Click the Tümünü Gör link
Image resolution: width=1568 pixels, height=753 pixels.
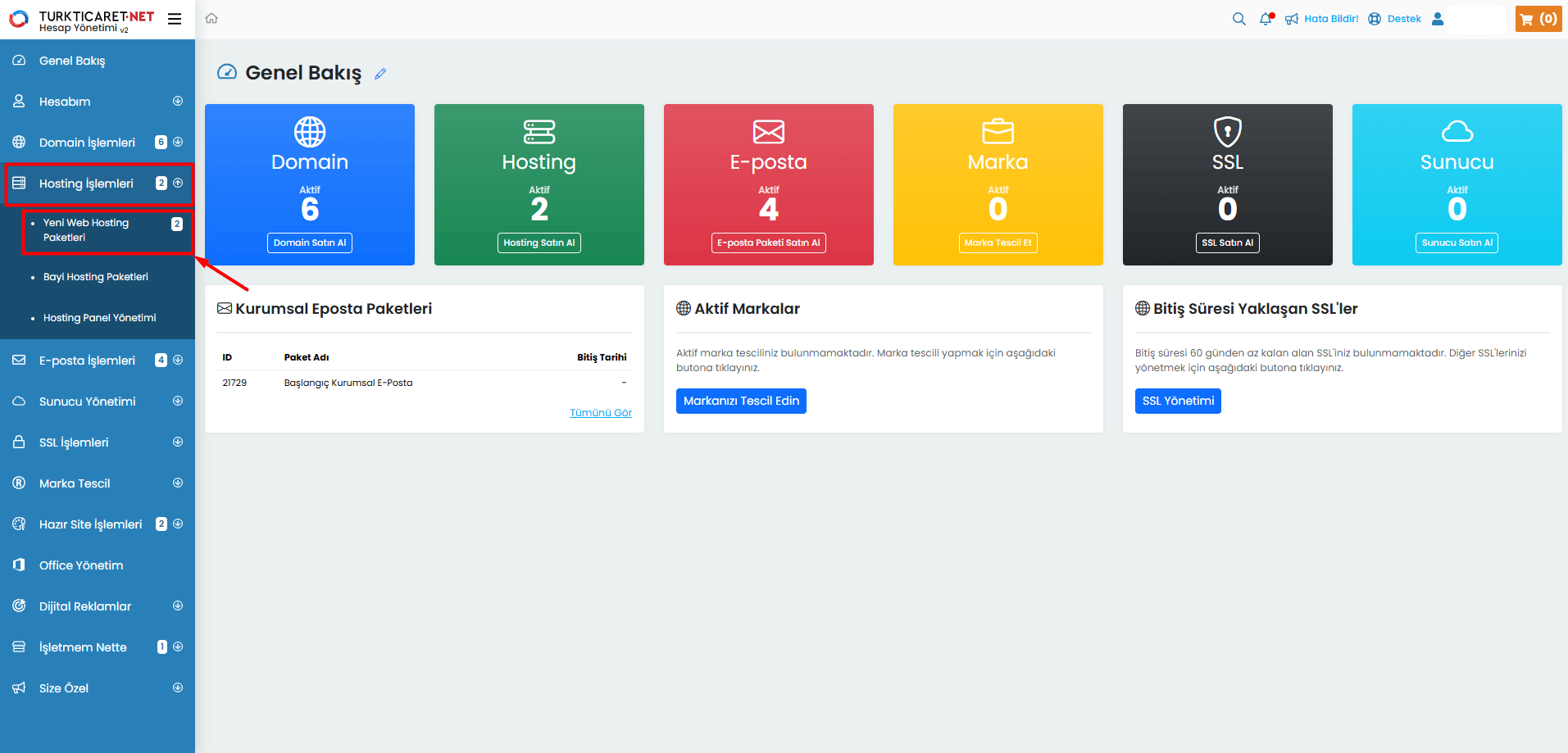(600, 413)
